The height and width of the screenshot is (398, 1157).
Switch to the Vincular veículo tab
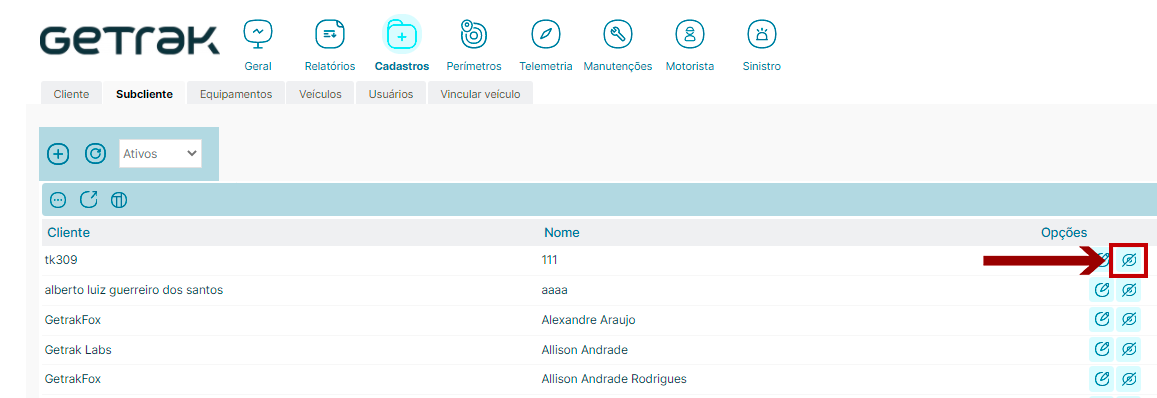tap(480, 94)
